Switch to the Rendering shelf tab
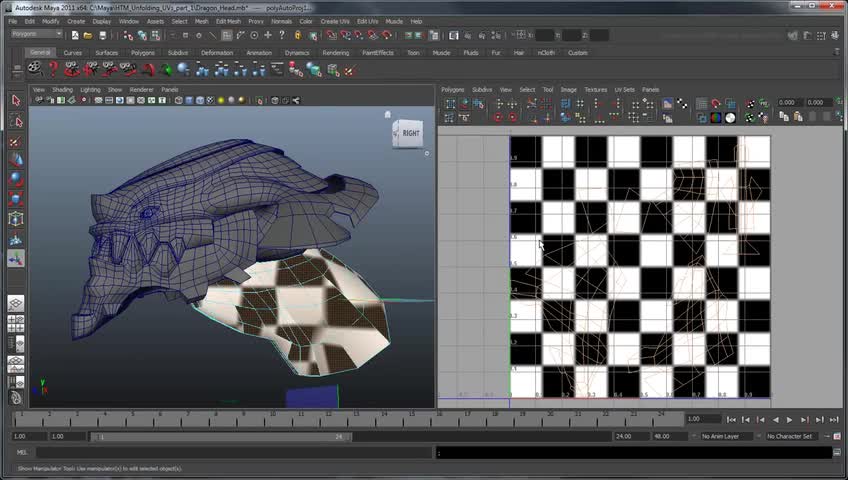 click(336, 53)
